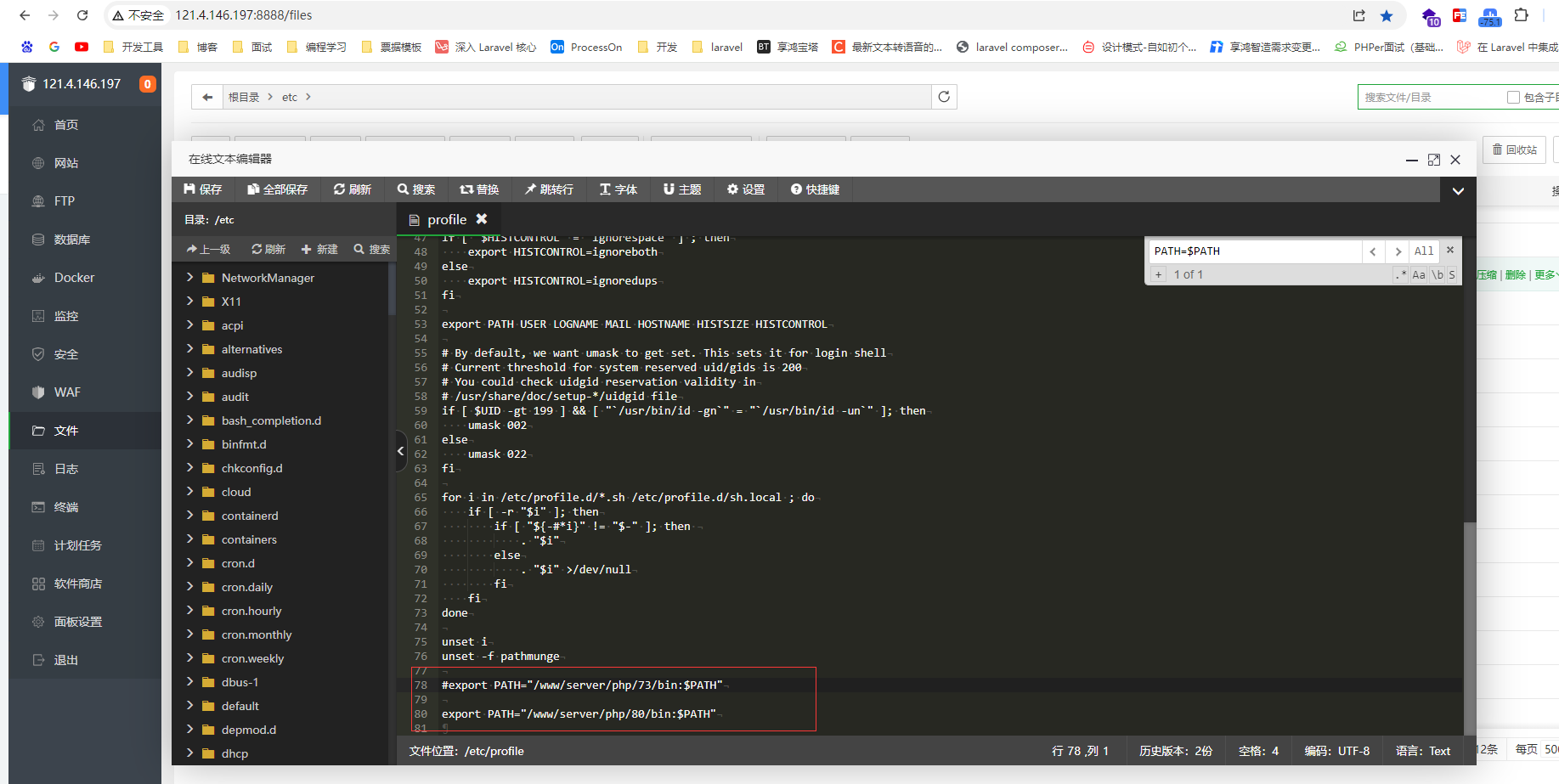
Task: Toggle whole word search \b
Action: pyautogui.click(x=1438, y=274)
